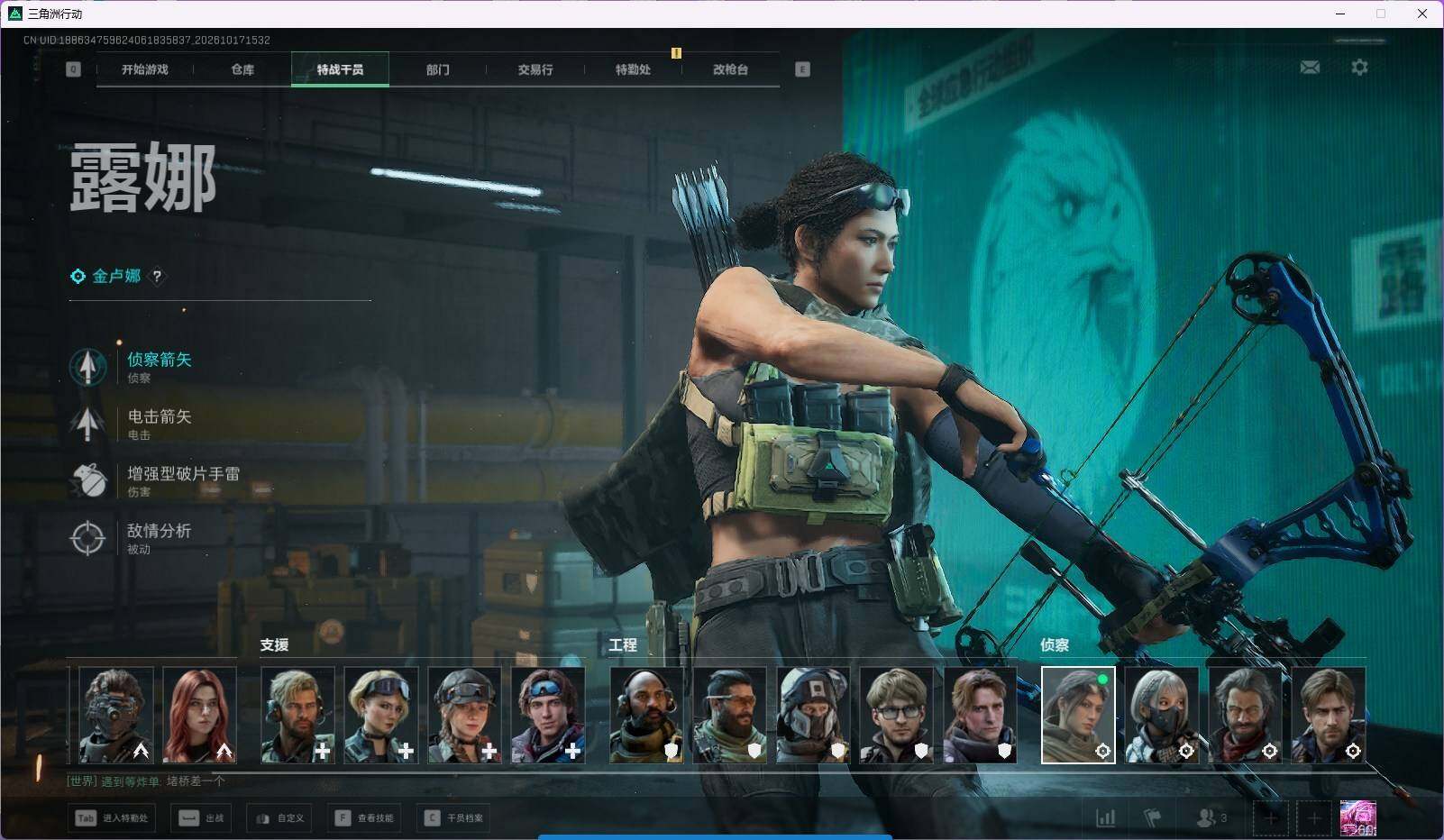
Task: Click the 进入特勤处 Tab button
Action: coord(111,818)
